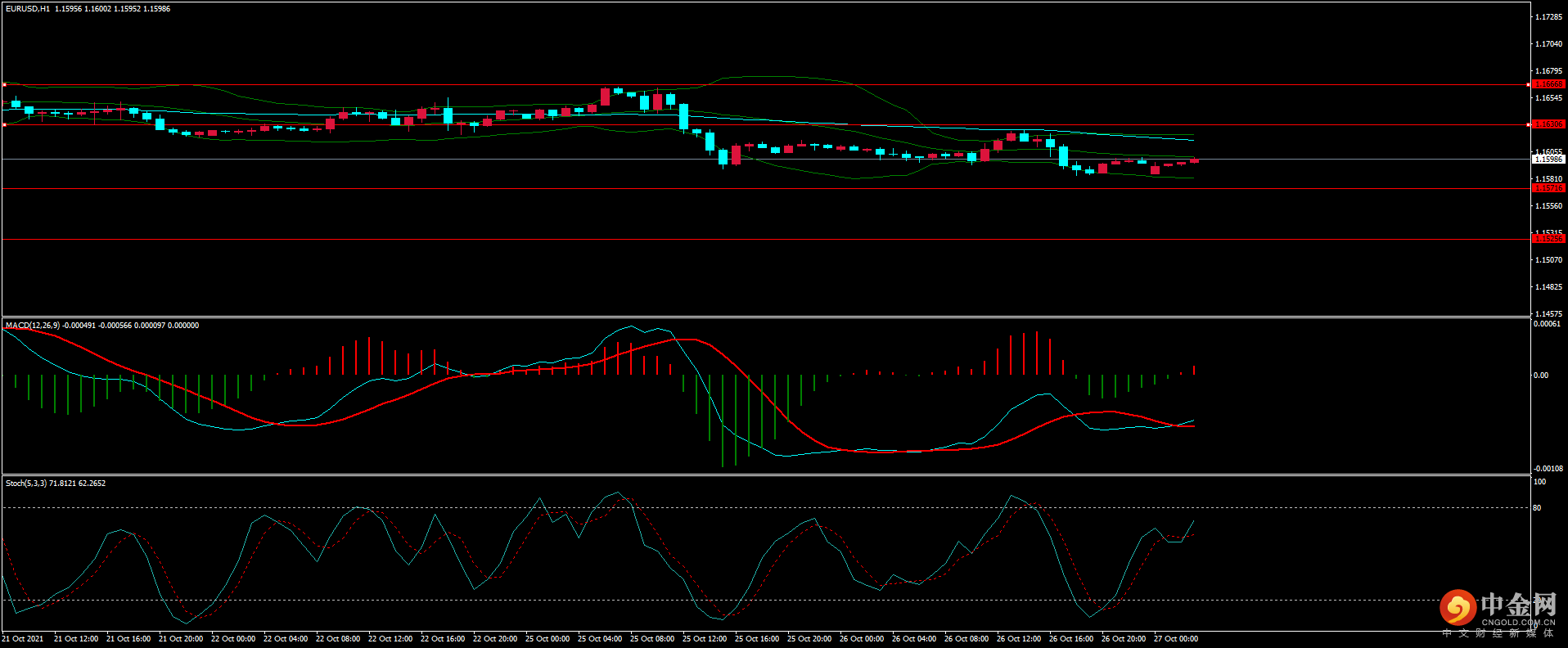The width and height of the screenshot is (1568, 648).
Task: Click the MACD scale value -0.00108
Action: [x=1548, y=469]
